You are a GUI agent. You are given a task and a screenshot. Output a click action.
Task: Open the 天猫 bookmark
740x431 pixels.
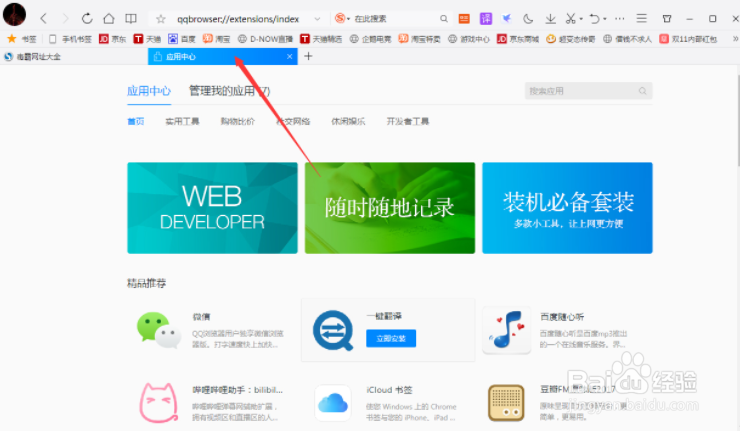(147, 39)
